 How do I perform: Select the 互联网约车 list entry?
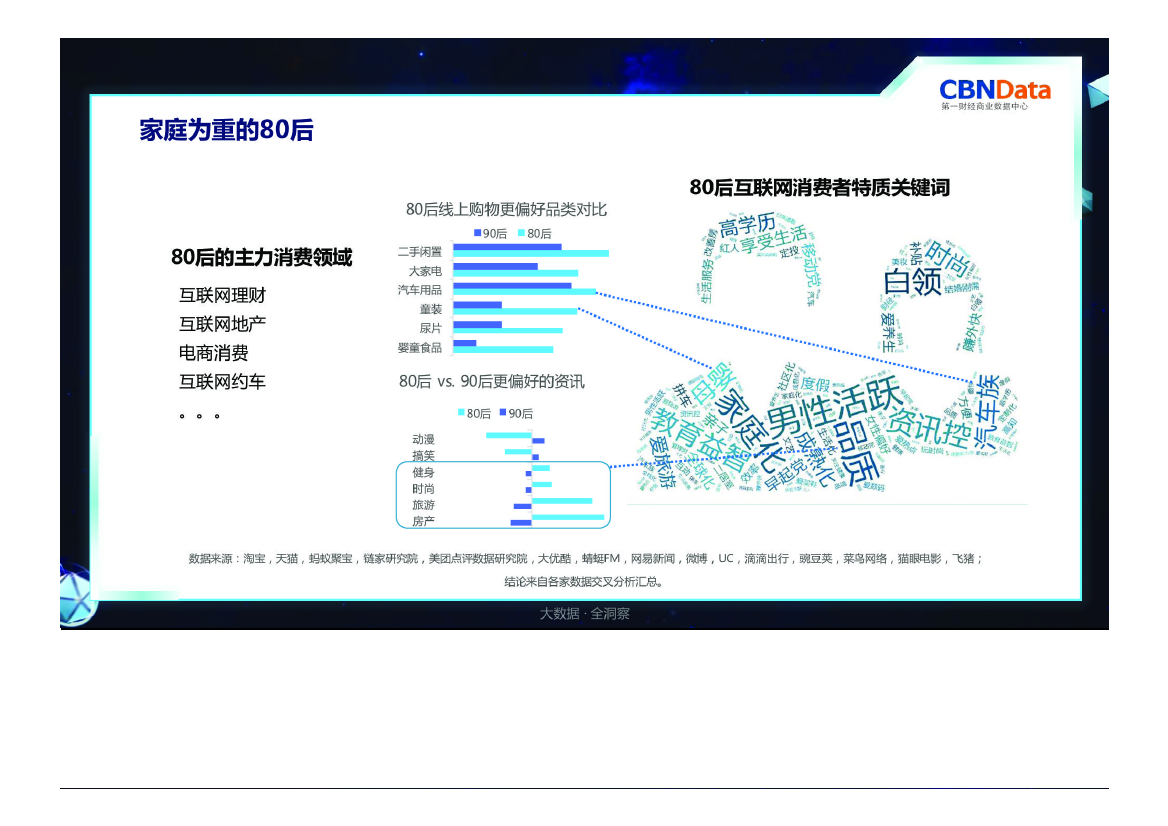[222, 382]
